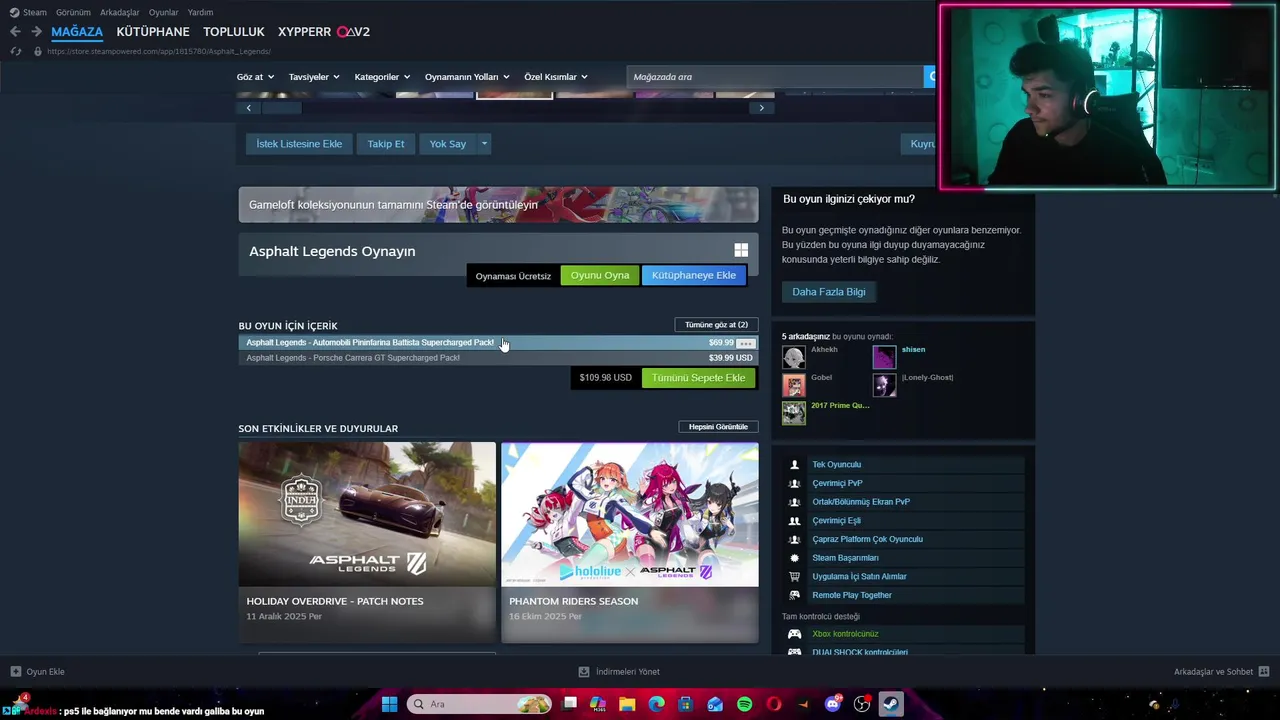The image size is (1280, 720).
Task: Click the Windows taskbar search box
Action: tap(480, 704)
